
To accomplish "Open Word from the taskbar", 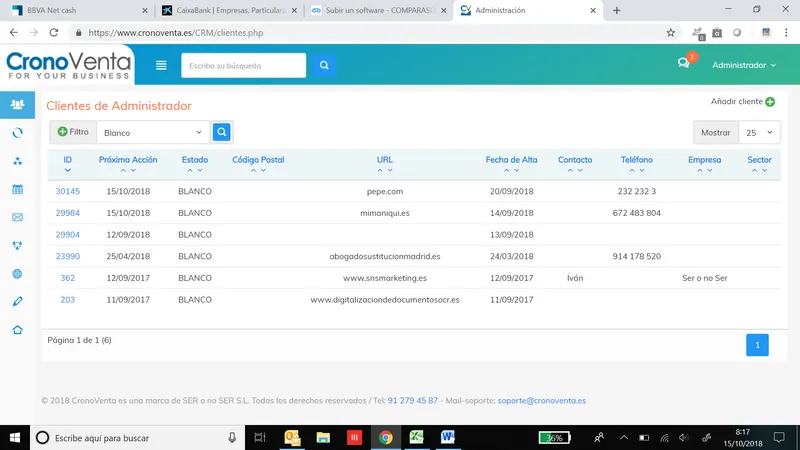I will tap(447, 437).
